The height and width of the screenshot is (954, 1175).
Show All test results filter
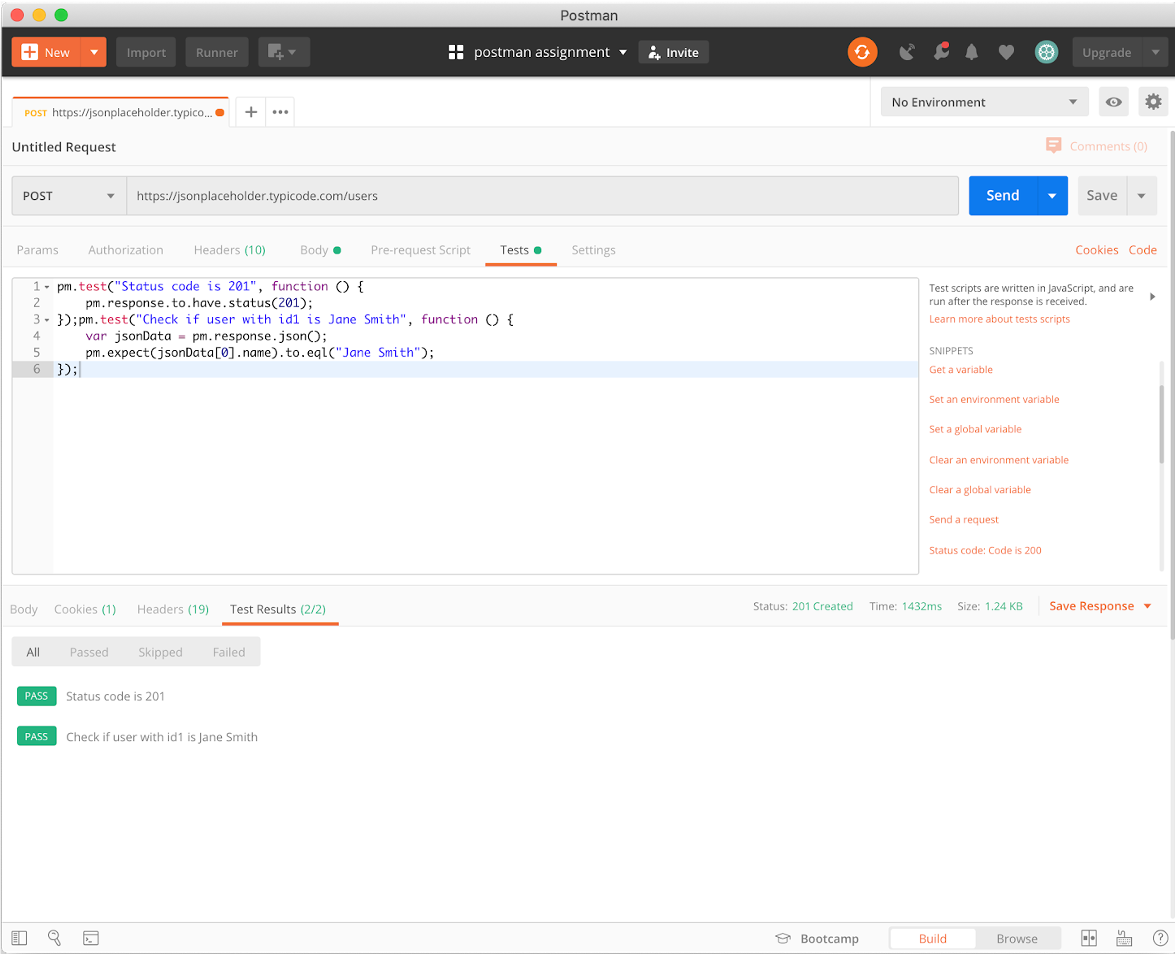[x=33, y=652]
